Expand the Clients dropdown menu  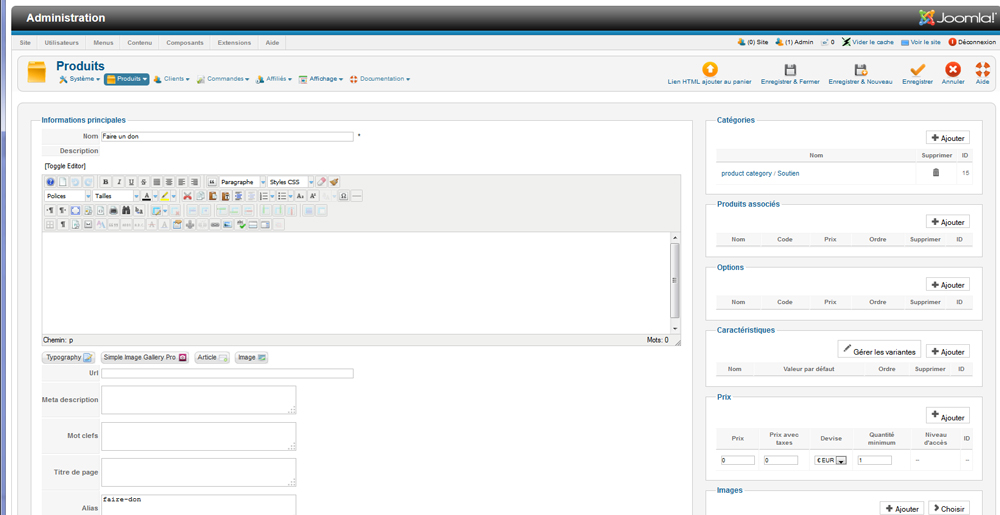pos(172,79)
